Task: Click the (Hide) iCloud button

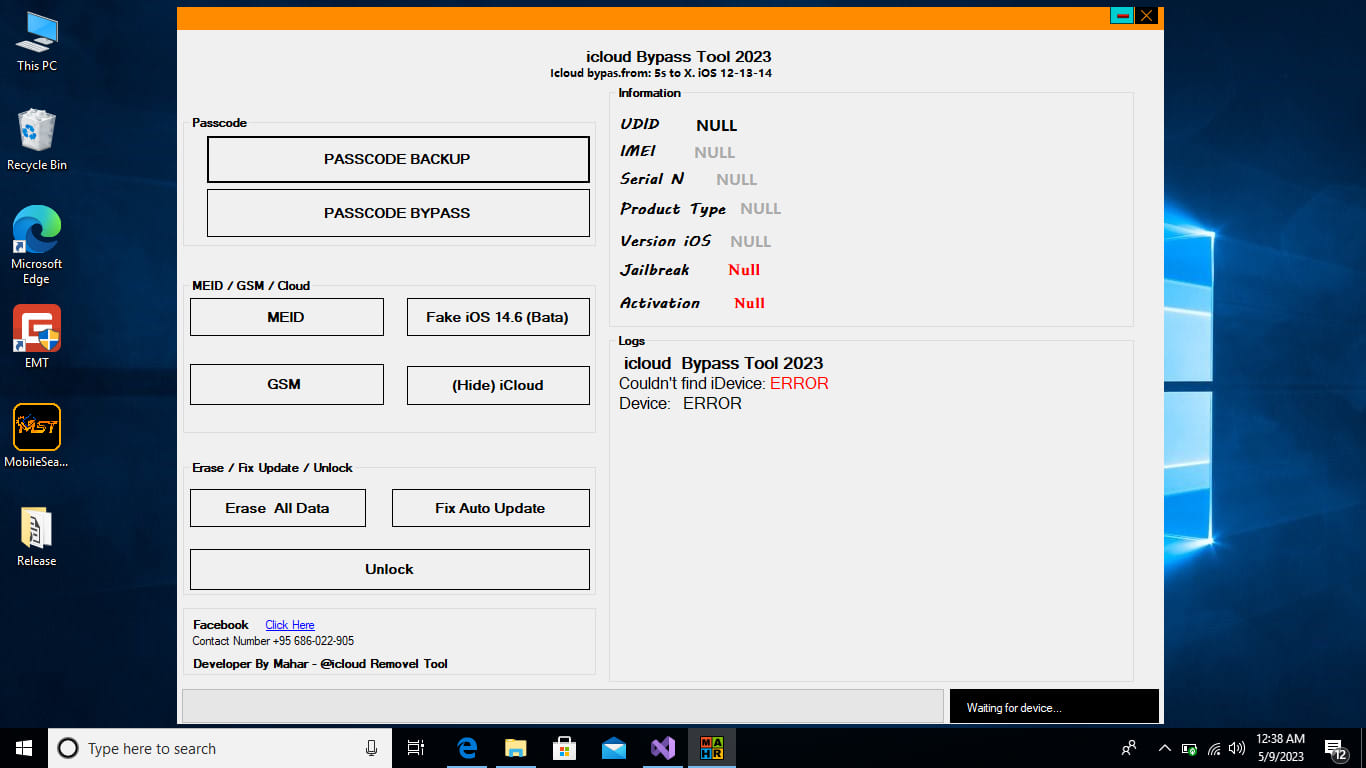Action: (498, 385)
